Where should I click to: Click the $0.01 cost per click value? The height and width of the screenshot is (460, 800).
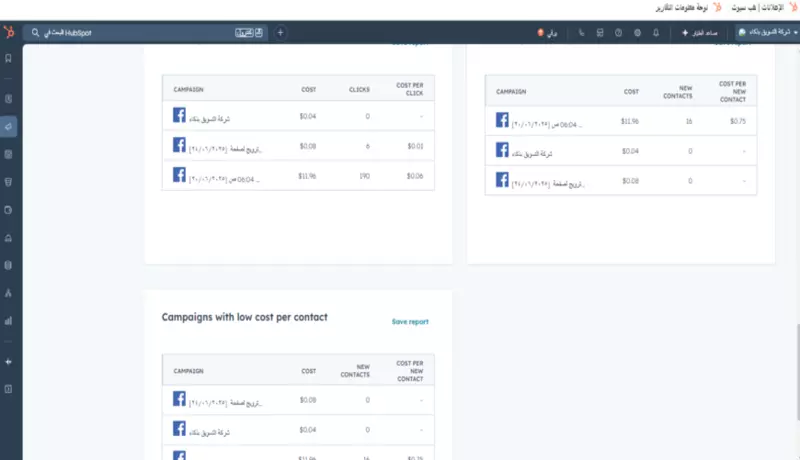(x=415, y=146)
